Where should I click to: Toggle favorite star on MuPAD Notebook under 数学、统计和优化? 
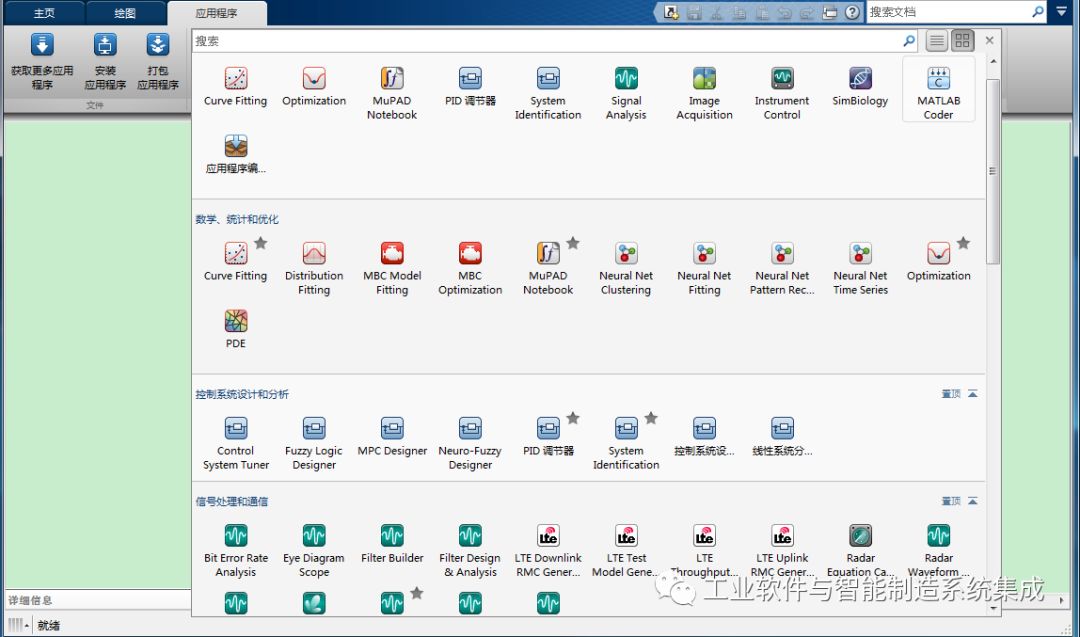(x=573, y=243)
